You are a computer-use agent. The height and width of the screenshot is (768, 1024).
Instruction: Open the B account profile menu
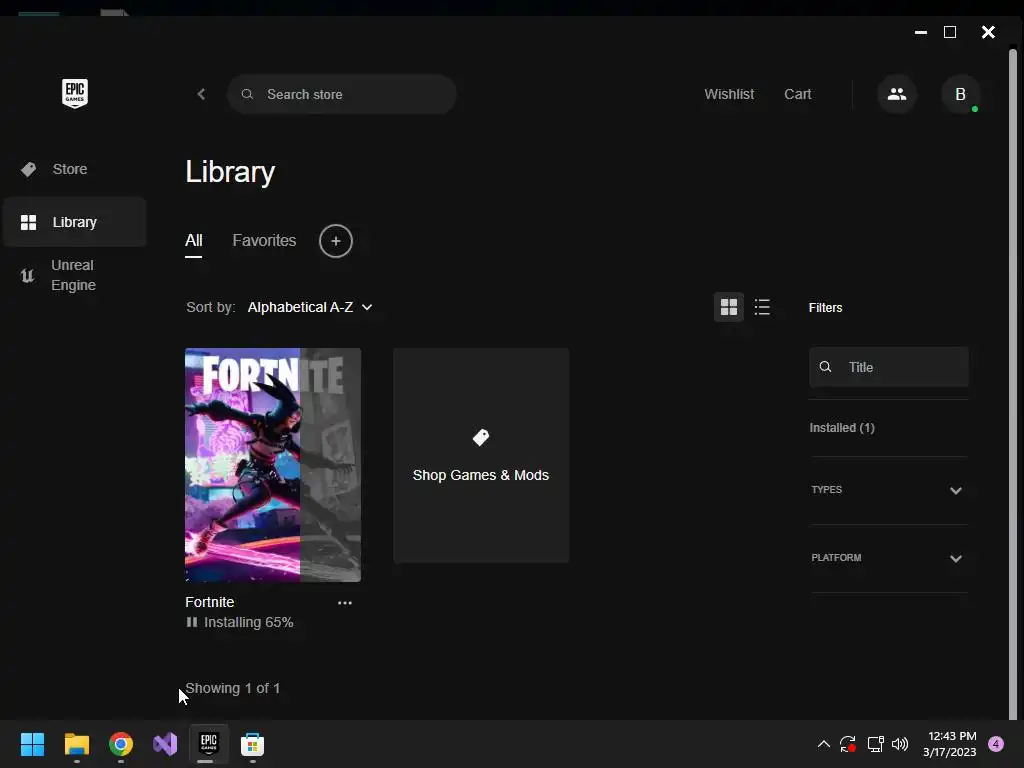pos(961,94)
